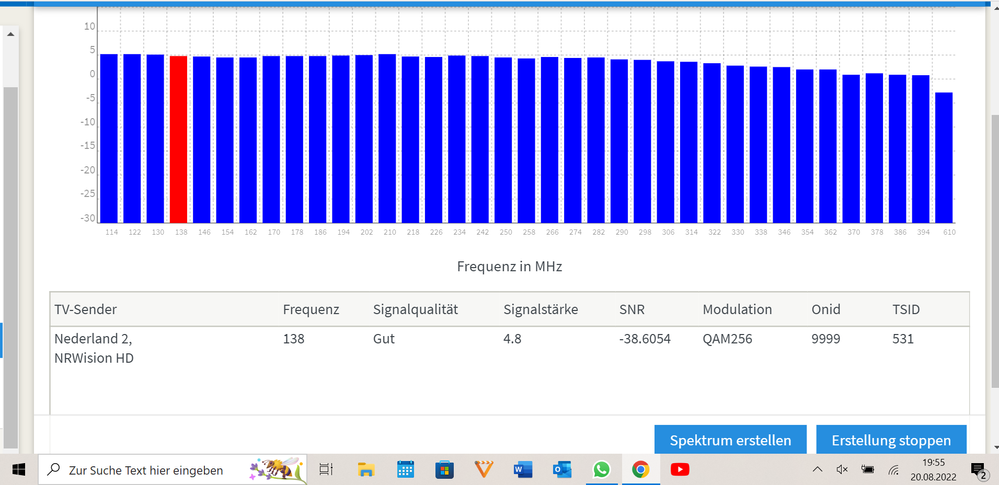
Task: Click the signal strength value 4.8
Action: 512,339
